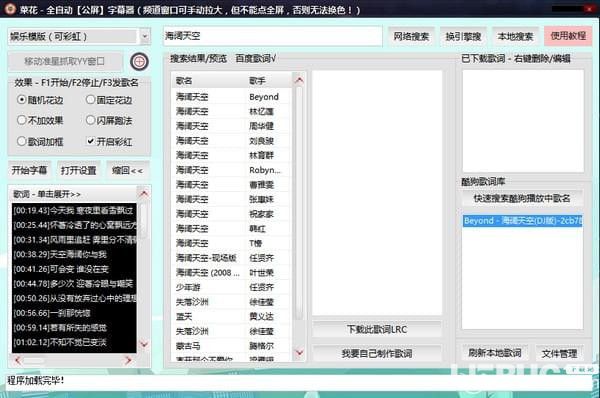The image size is (600, 398).
Task: Click the app icon in the title bar
Action: (x=9, y=8)
